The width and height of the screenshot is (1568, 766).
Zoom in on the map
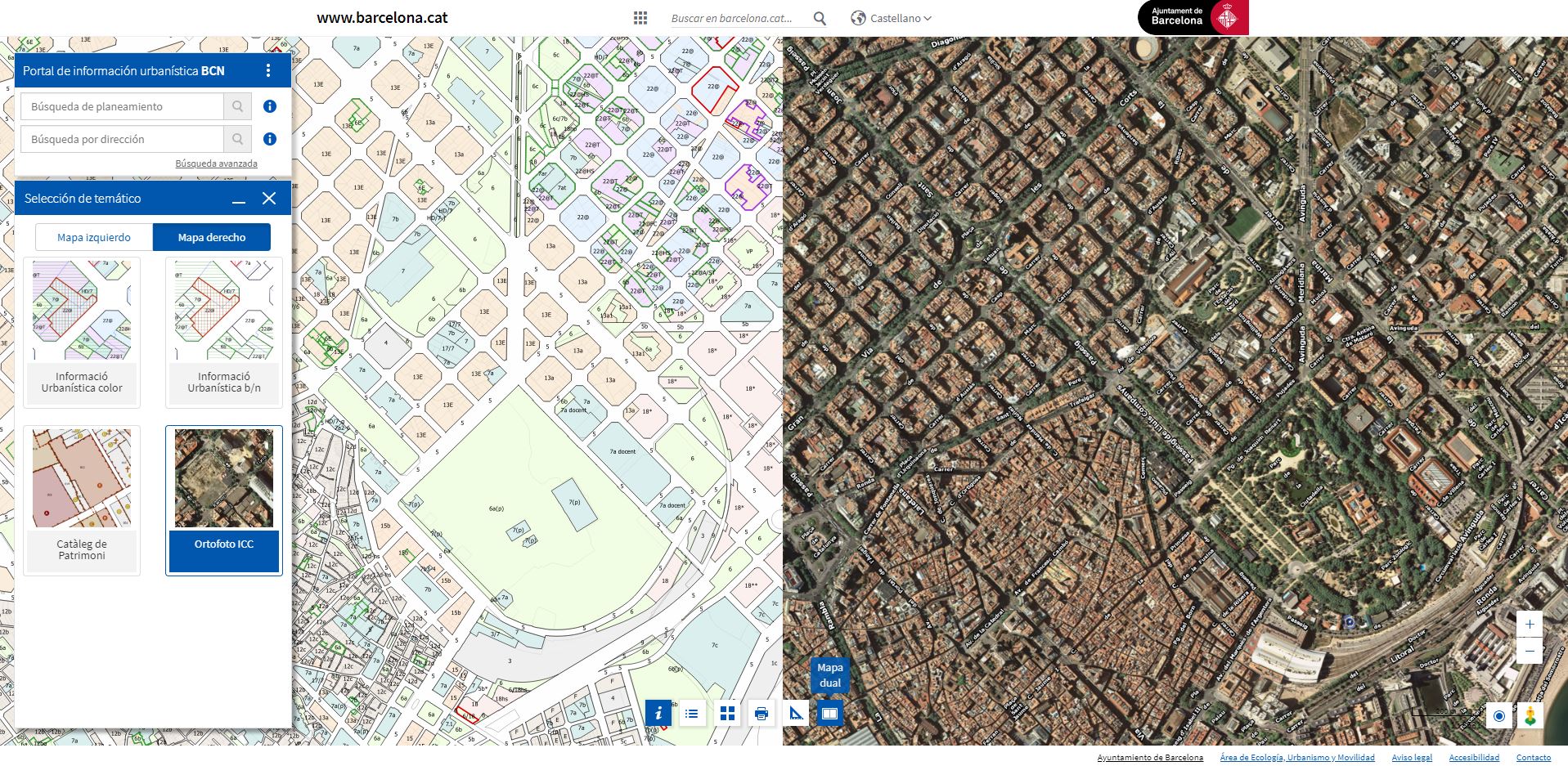point(1530,625)
